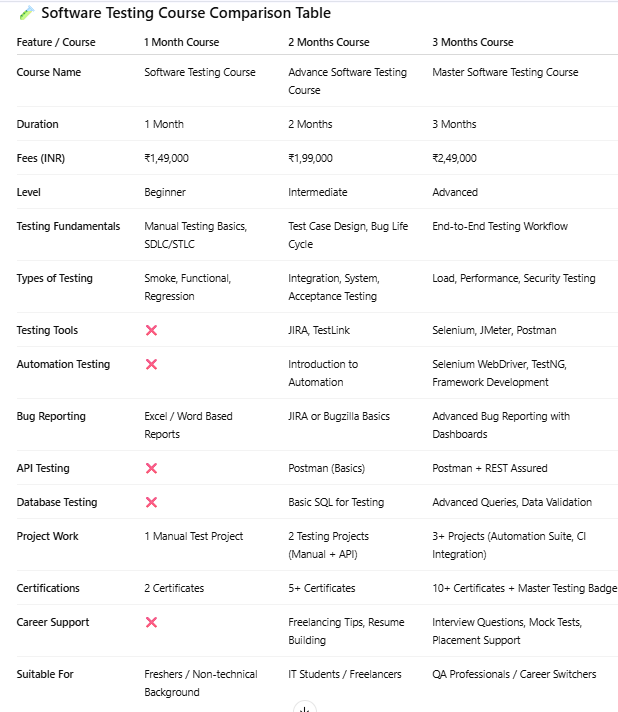Select the '2 Months Course' column header

click(328, 42)
